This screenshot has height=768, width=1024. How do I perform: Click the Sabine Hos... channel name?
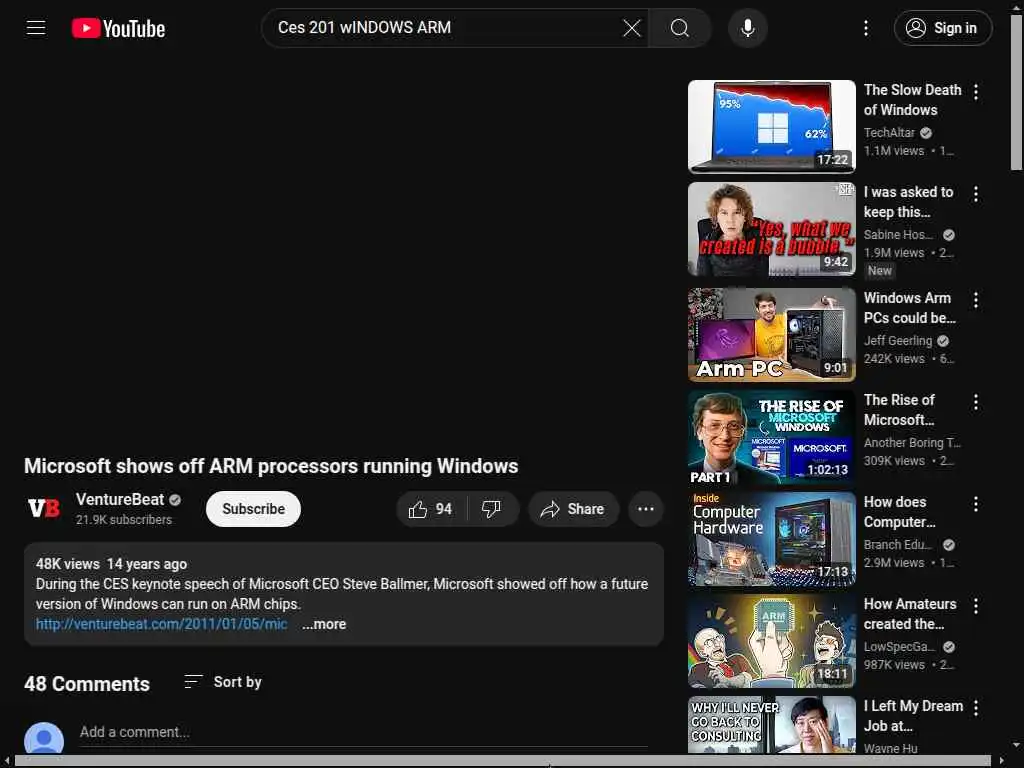tap(899, 234)
